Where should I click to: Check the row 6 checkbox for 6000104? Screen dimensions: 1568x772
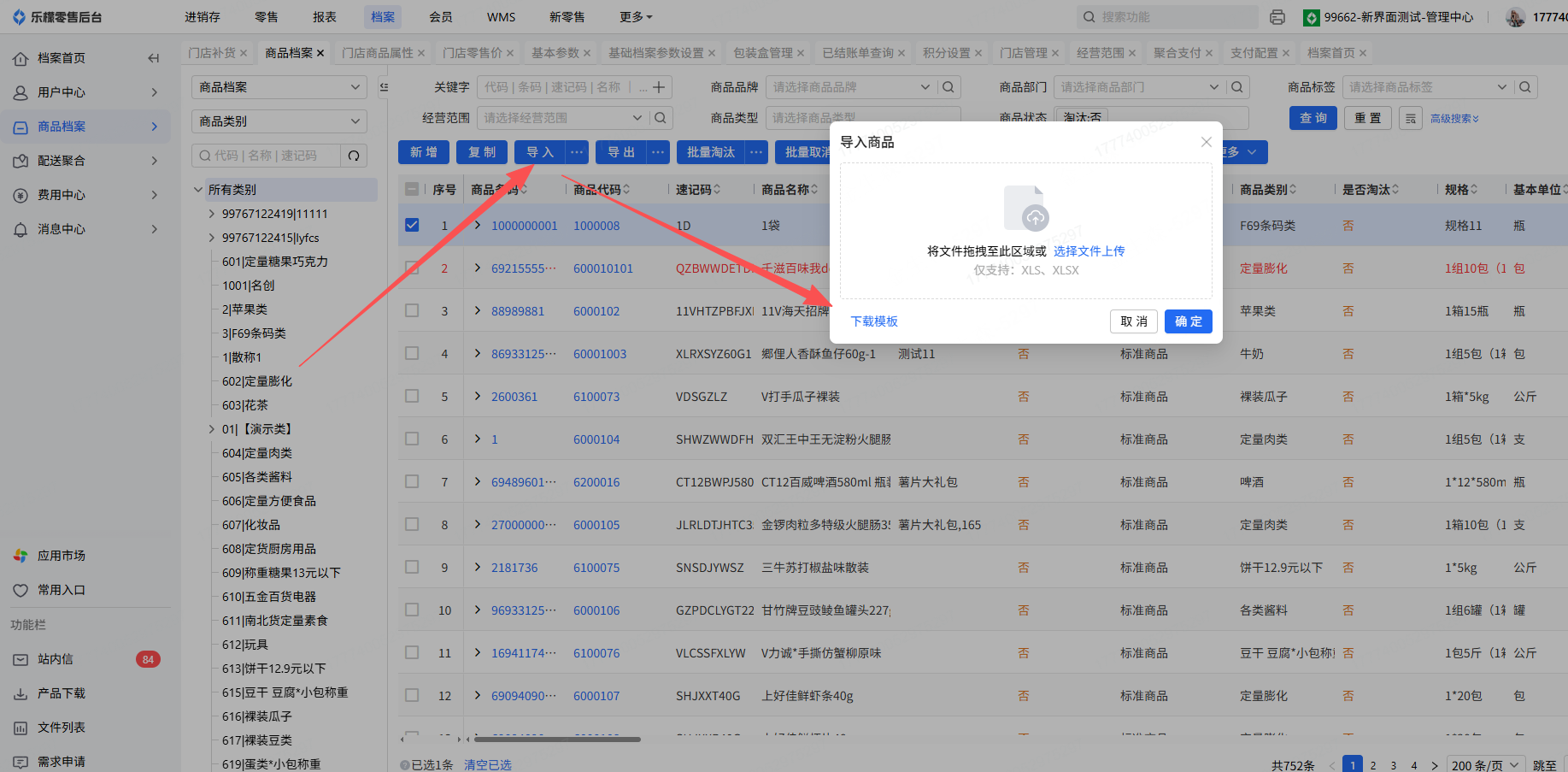412,439
